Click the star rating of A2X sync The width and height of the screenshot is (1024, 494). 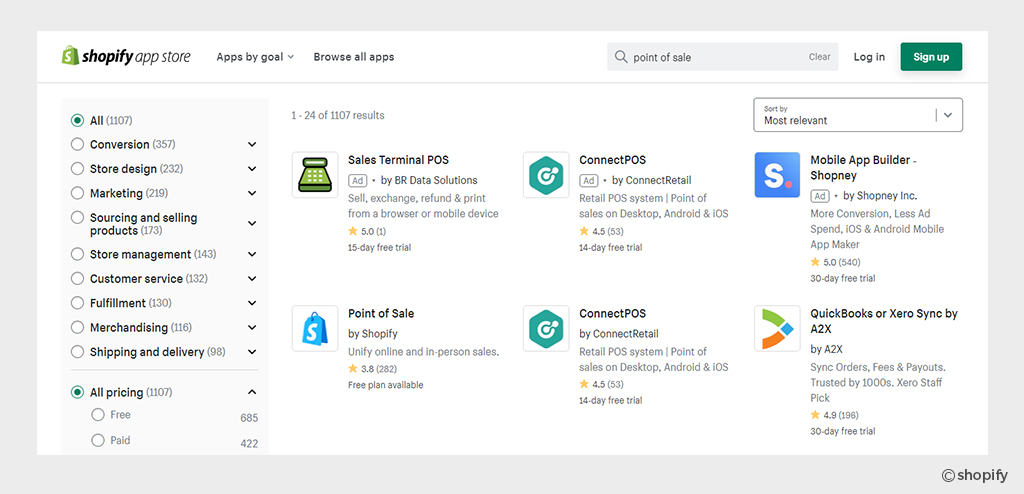click(x=835, y=415)
